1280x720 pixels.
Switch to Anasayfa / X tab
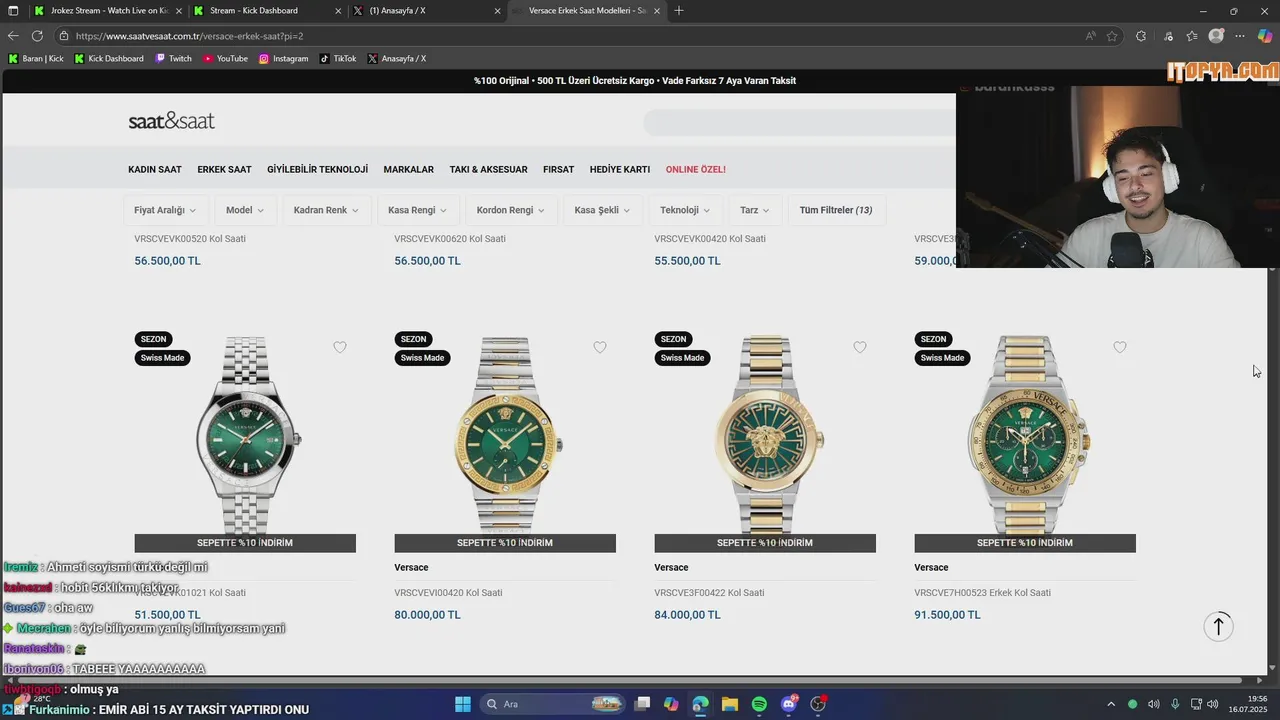coord(427,10)
